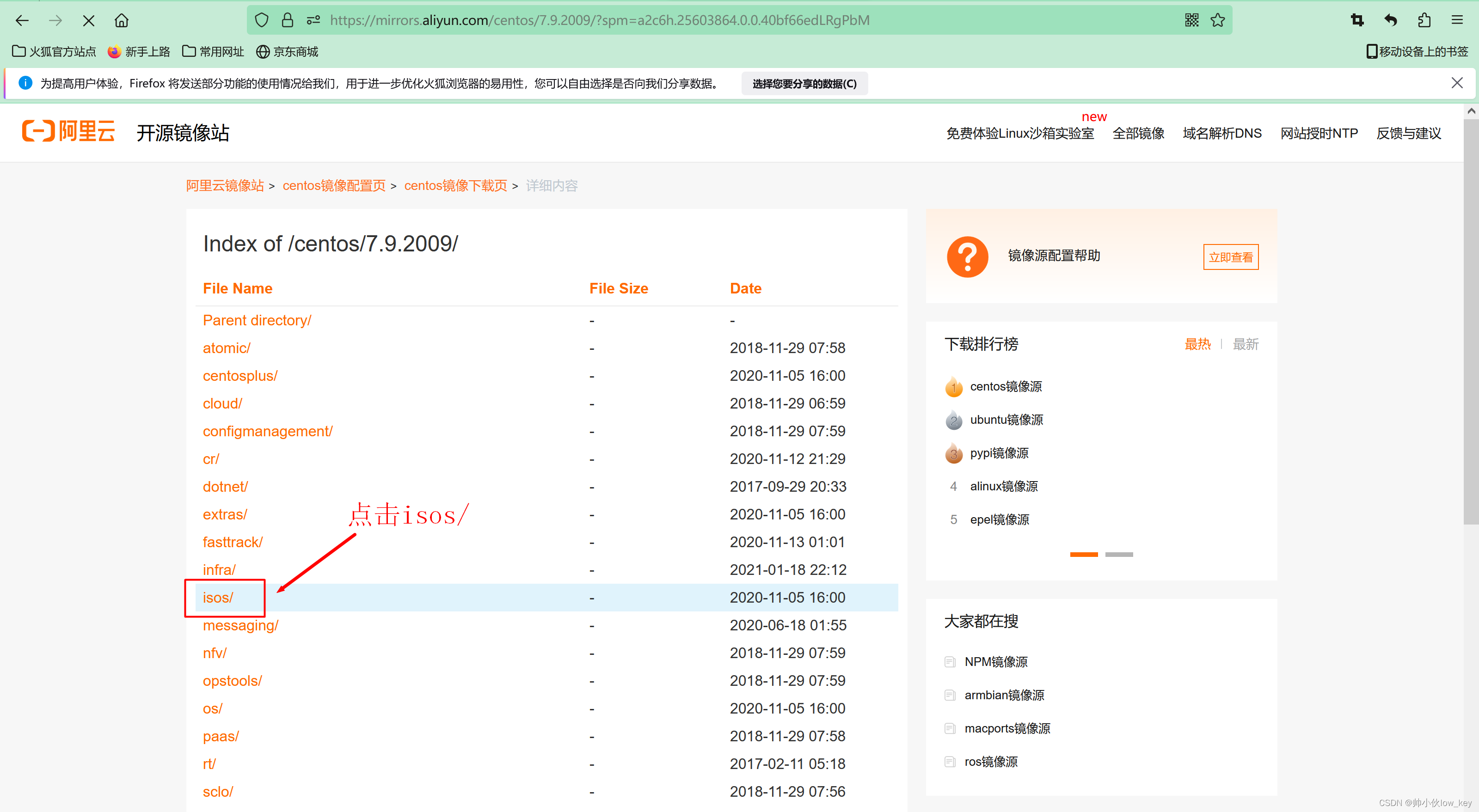Open the messaging/ directory

[x=240, y=625]
